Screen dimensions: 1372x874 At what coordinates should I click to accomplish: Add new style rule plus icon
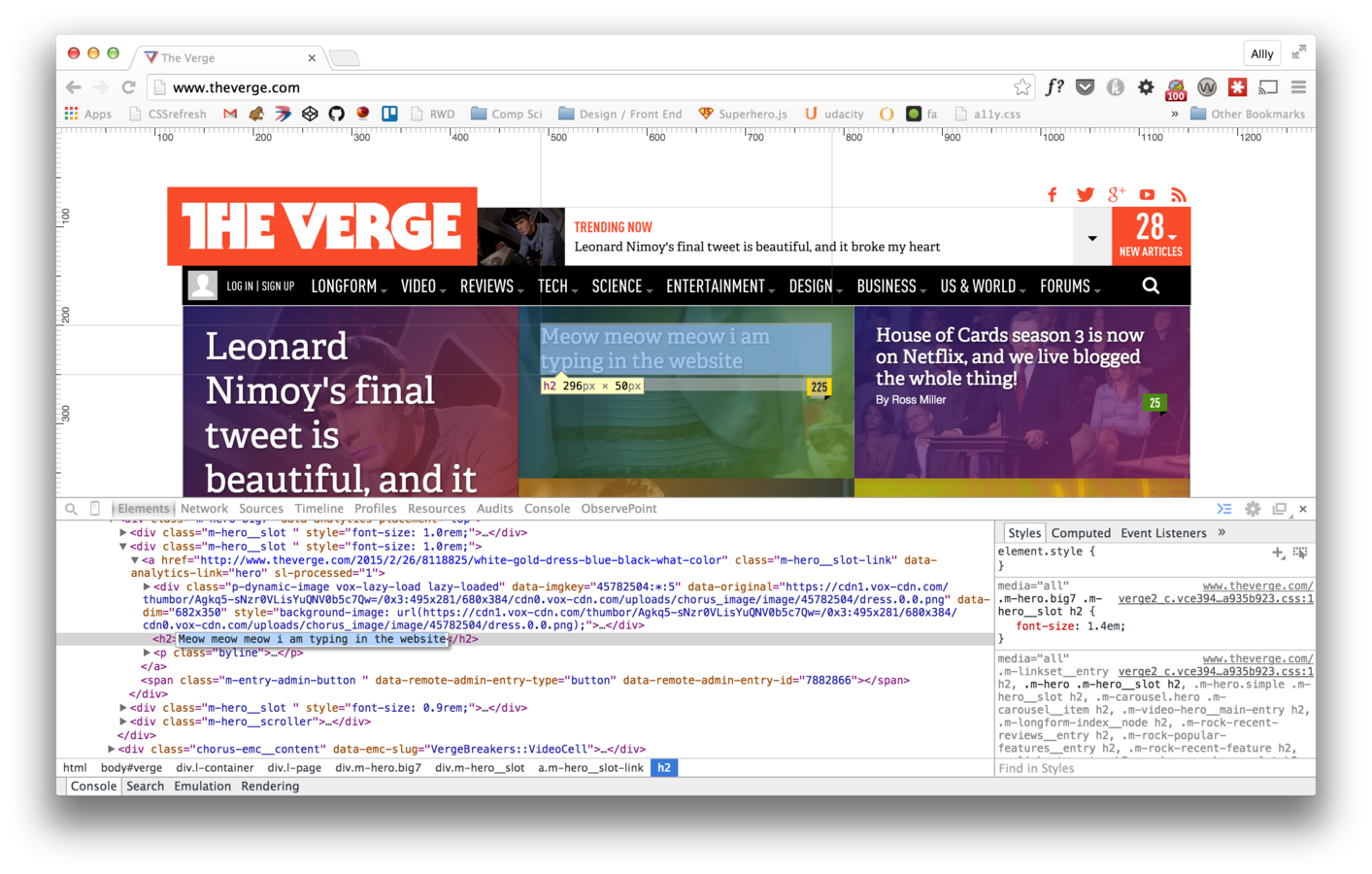pyautogui.click(x=1278, y=553)
